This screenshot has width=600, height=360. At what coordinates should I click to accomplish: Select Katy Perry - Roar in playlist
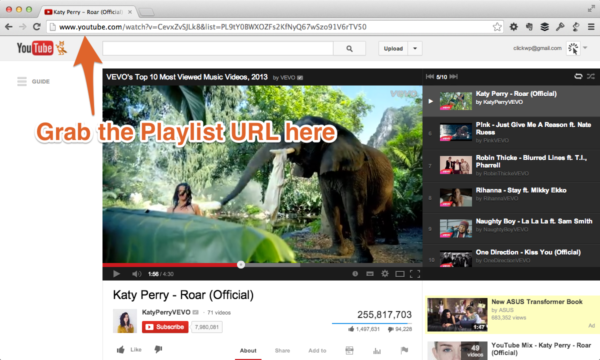pos(511,101)
